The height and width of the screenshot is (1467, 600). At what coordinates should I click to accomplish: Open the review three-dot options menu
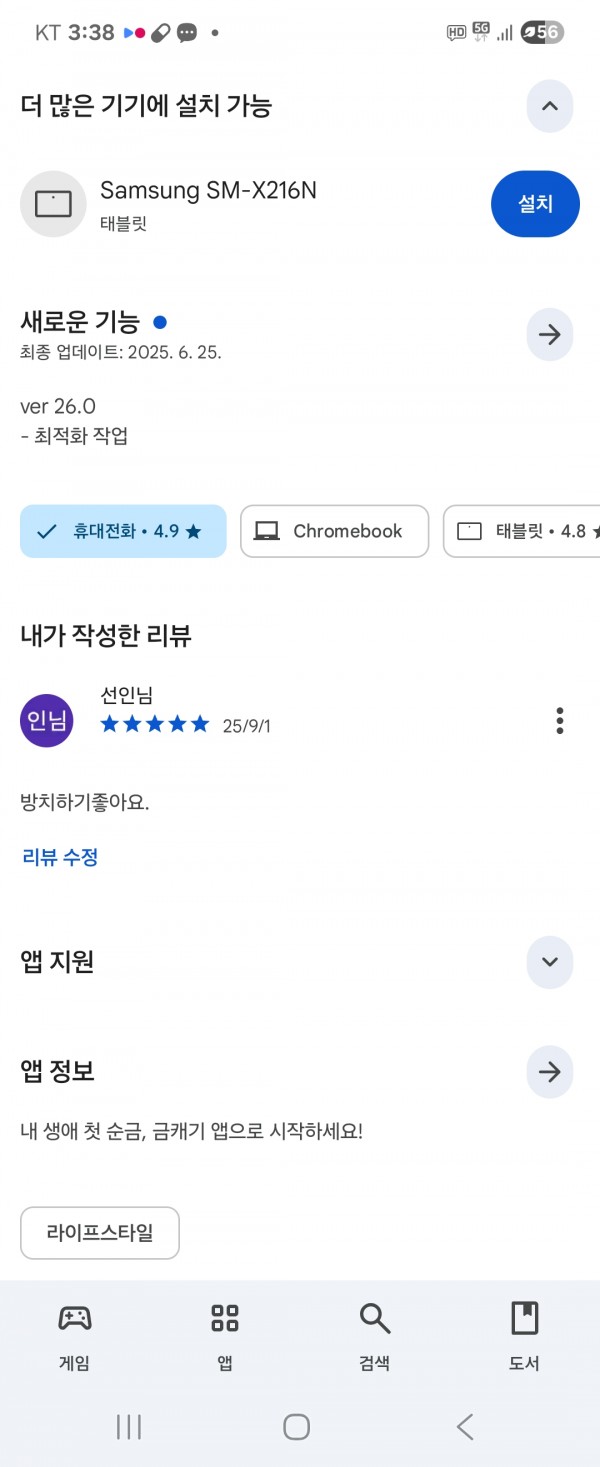pyautogui.click(x=560, y=720)
